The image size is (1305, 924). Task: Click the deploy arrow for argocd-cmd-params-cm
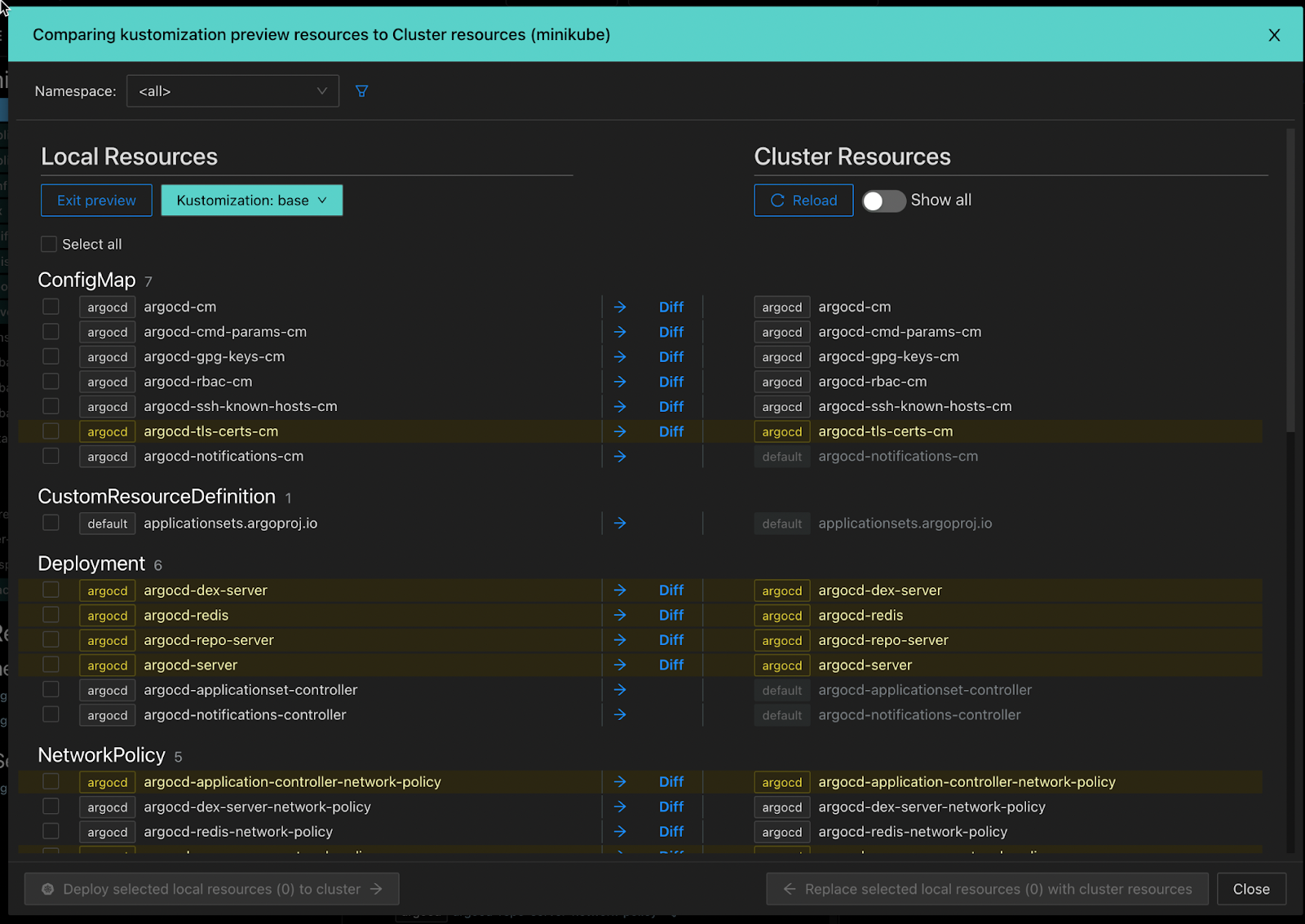pos(620,332)
